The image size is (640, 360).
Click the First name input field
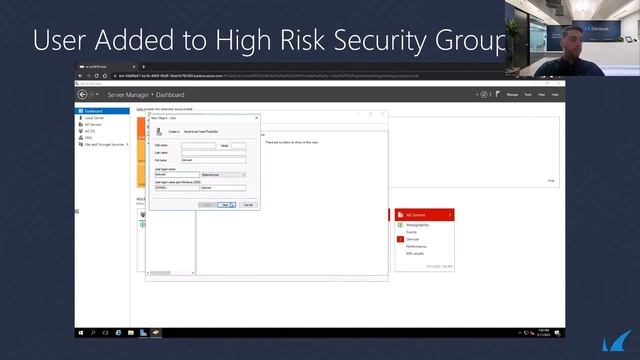tap(199, 145)
